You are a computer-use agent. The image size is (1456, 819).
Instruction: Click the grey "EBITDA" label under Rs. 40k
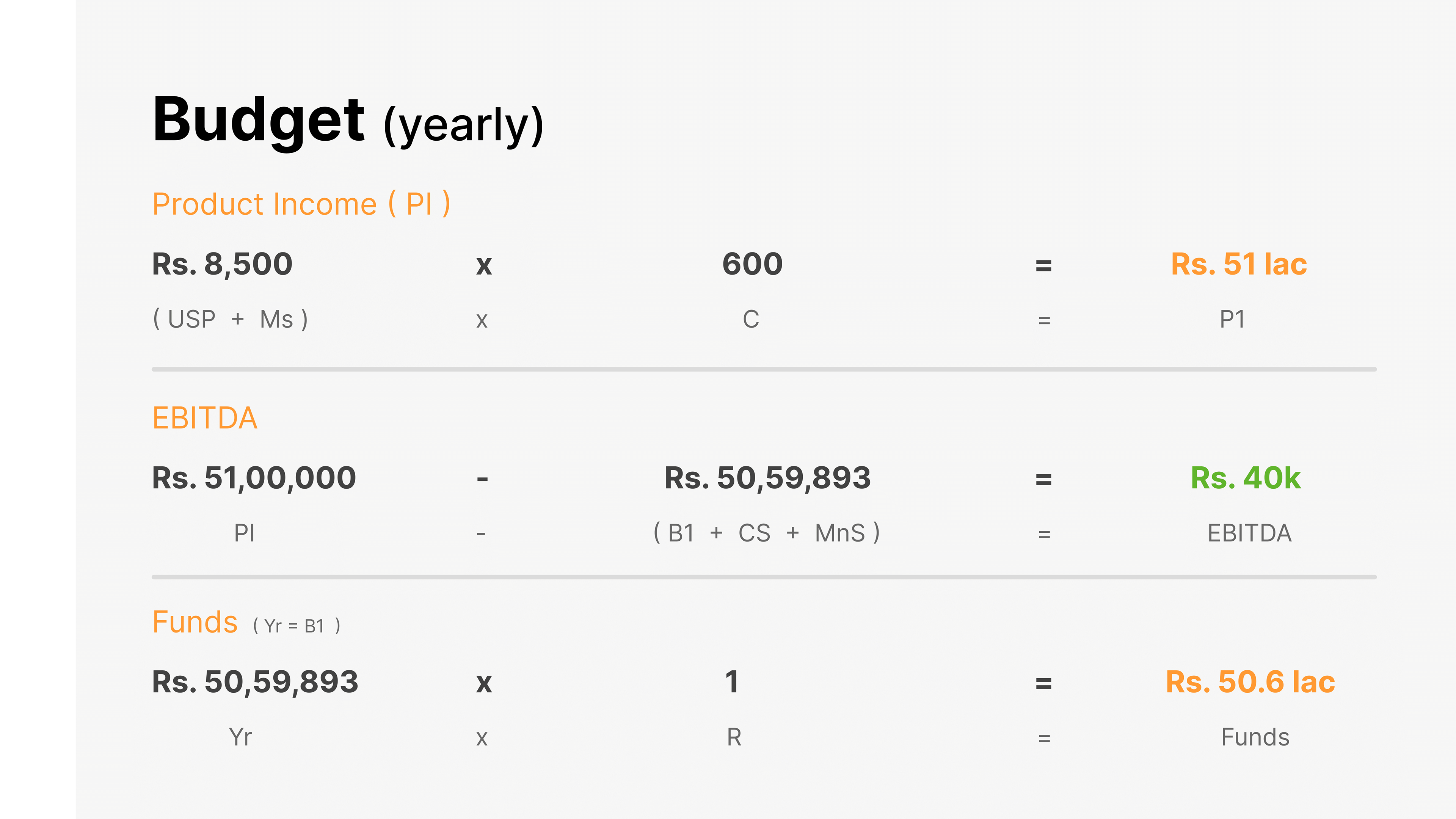(x=1249, y=533)
